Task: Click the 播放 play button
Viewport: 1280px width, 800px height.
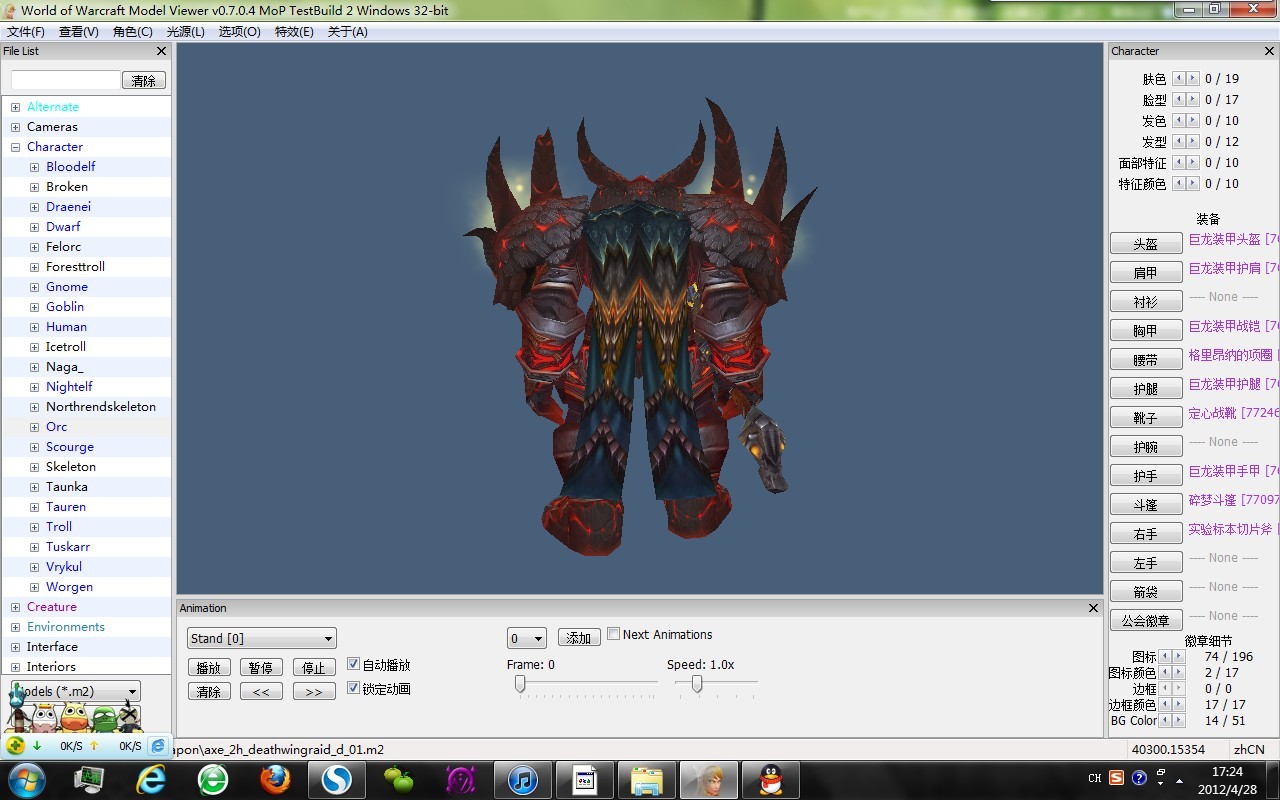Action: pos(209,667)
